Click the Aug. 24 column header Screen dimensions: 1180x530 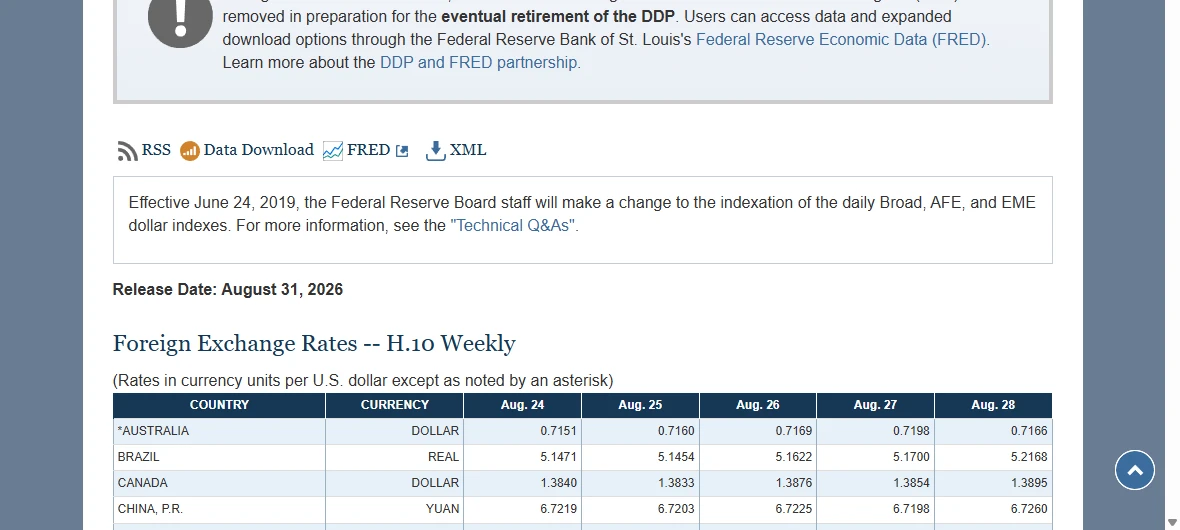(x=522, y=405)
